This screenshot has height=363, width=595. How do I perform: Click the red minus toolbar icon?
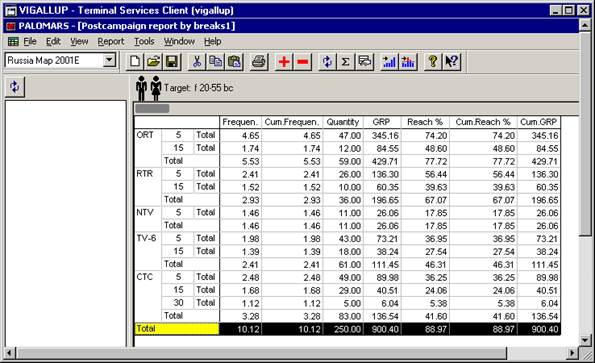[303, 61]
